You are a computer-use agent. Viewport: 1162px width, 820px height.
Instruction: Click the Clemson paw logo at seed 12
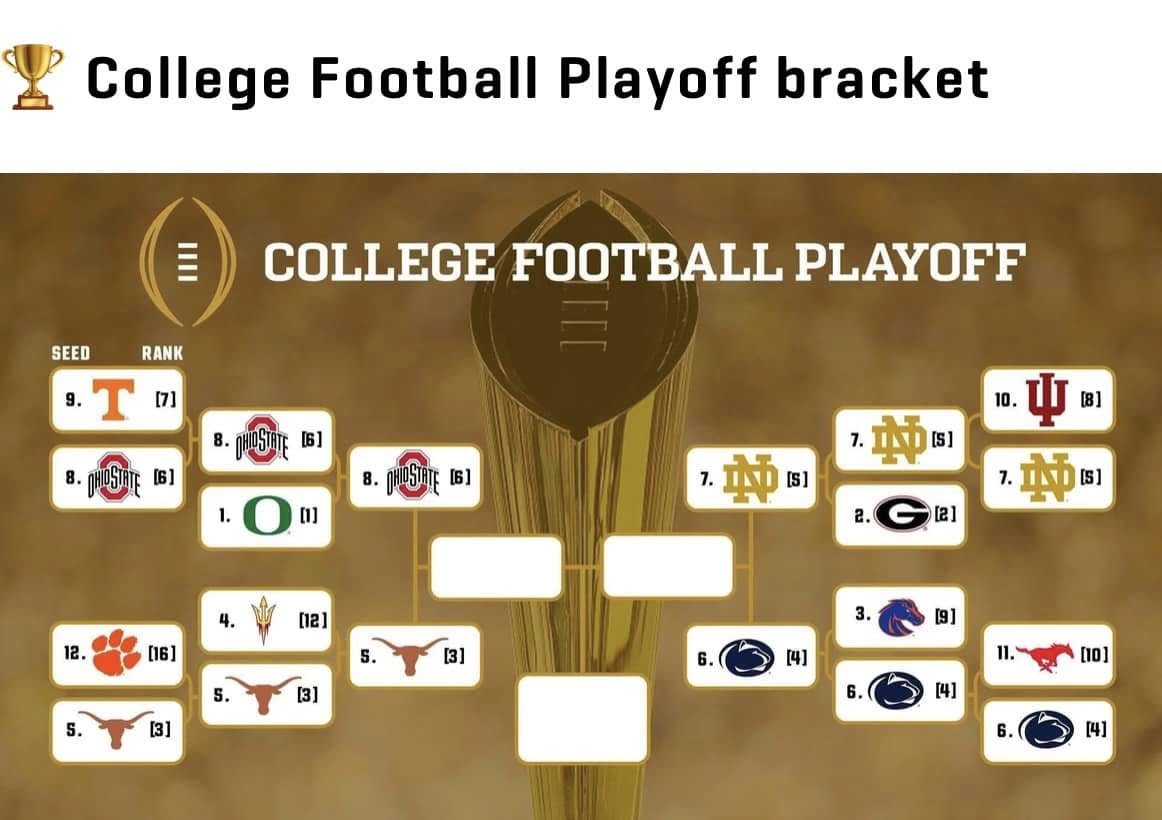(116, 653)
